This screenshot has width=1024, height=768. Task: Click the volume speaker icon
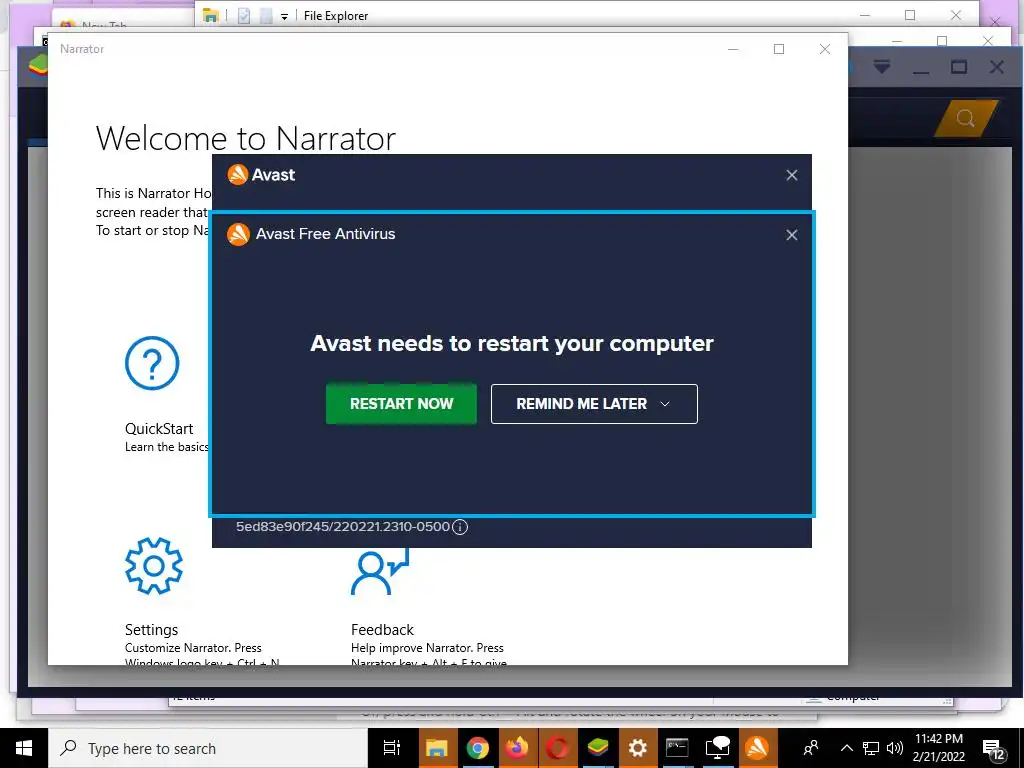click(895, 748)
